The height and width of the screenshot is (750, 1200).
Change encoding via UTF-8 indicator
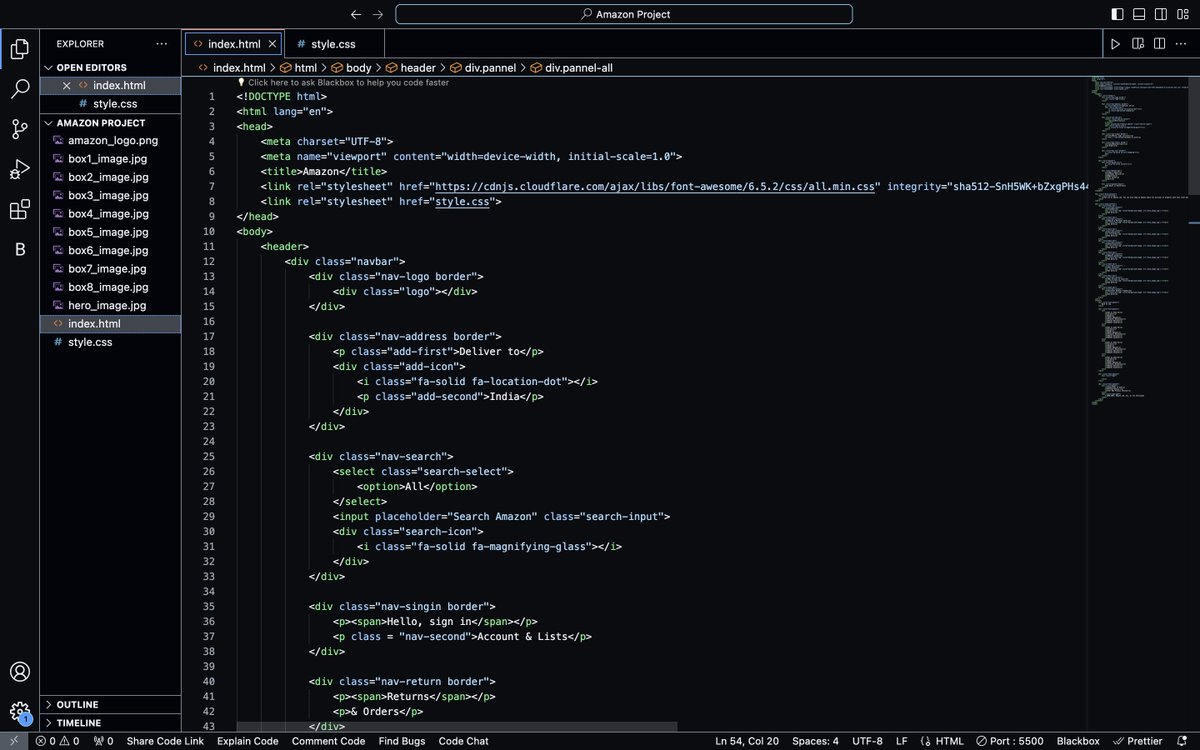click(865, 741)
